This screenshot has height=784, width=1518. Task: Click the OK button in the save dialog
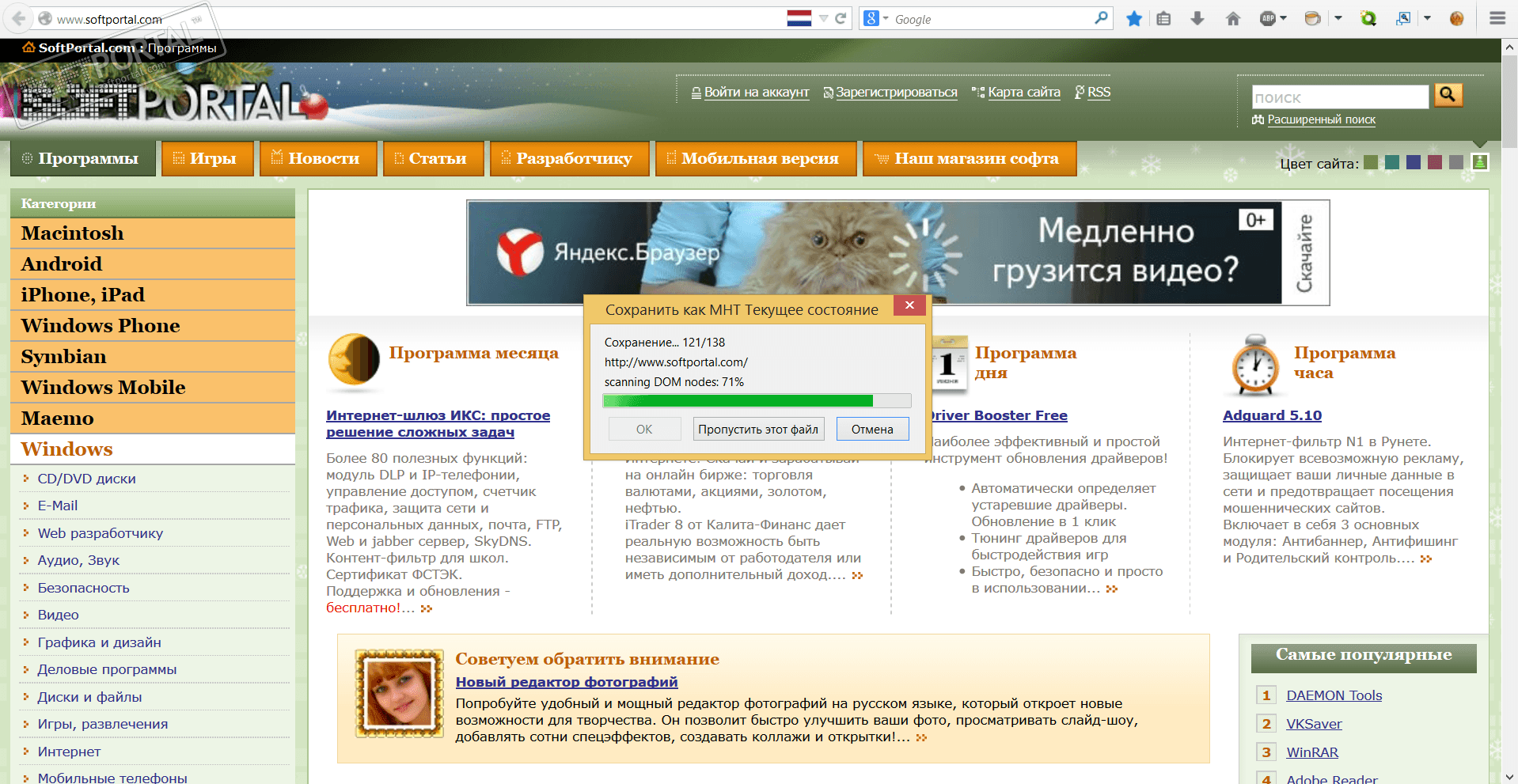click(x=644, y=429)
